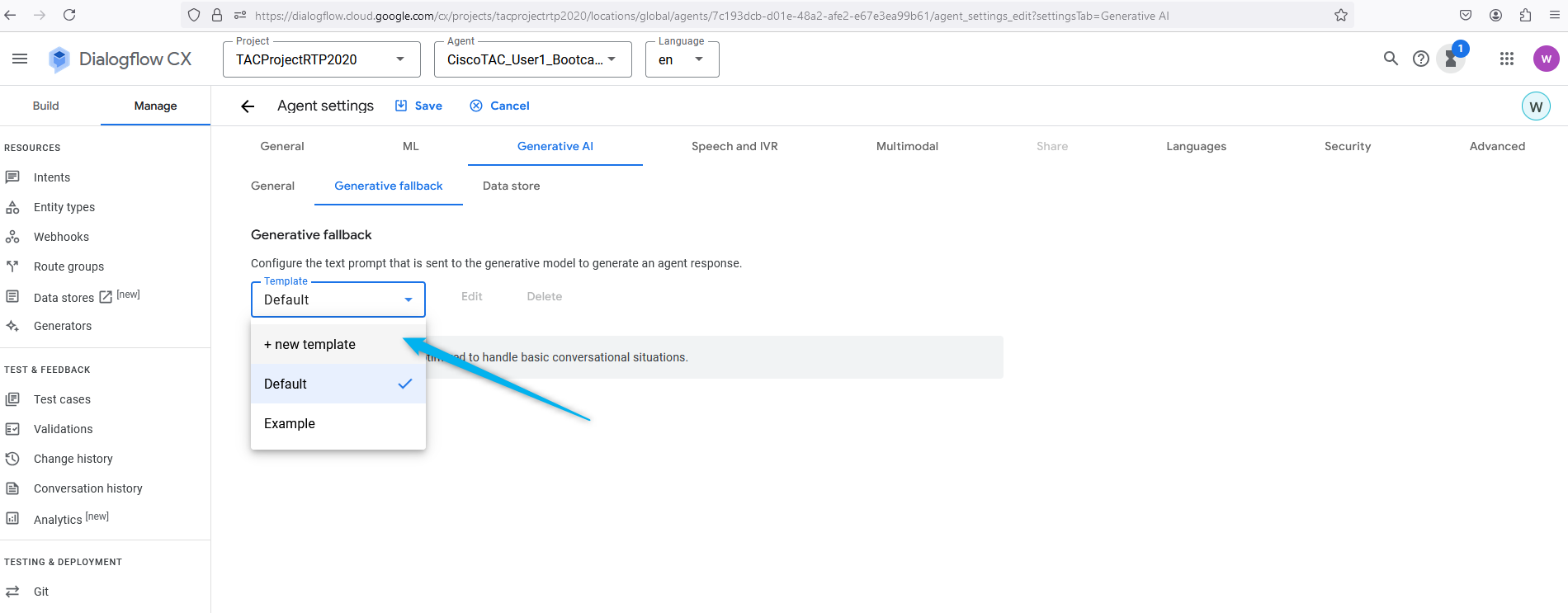Cancel agent settings changes
The width and height of the screenshot is (1568, 613).
pos(499,106)
